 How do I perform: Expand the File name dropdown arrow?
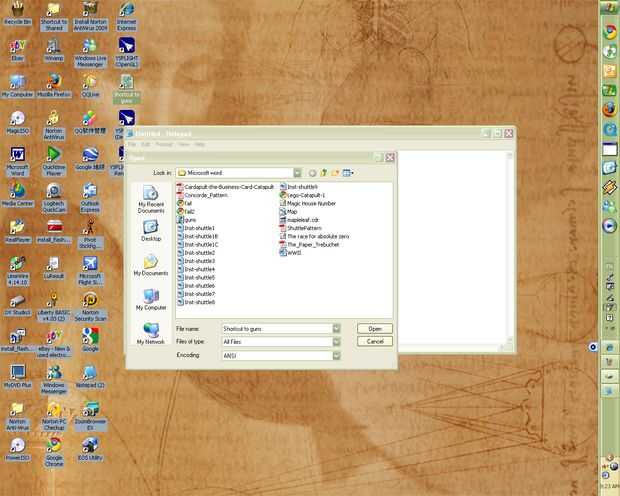tap(336, 329)
